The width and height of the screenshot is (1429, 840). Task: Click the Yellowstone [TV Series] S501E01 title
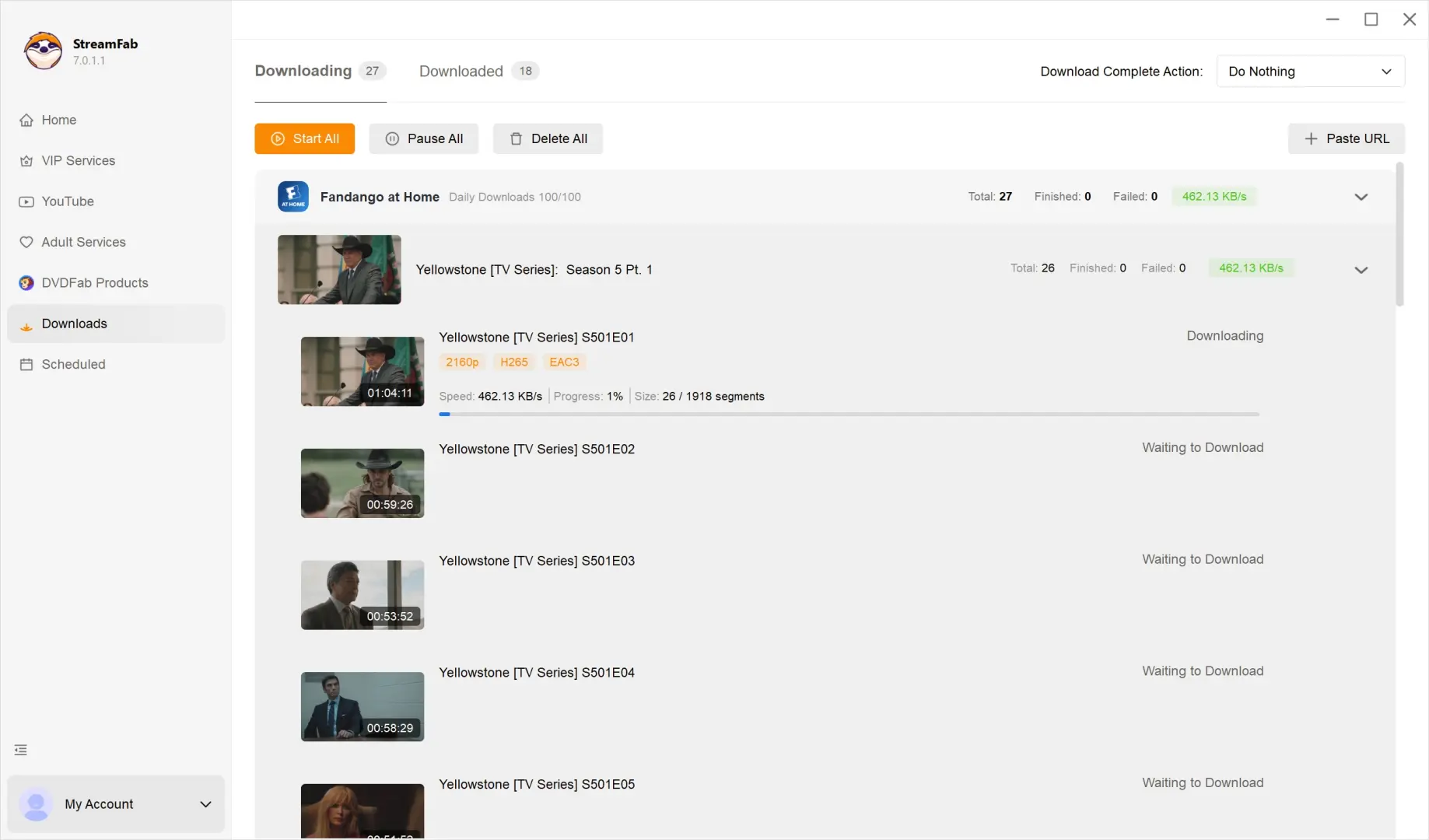(537, 338)
